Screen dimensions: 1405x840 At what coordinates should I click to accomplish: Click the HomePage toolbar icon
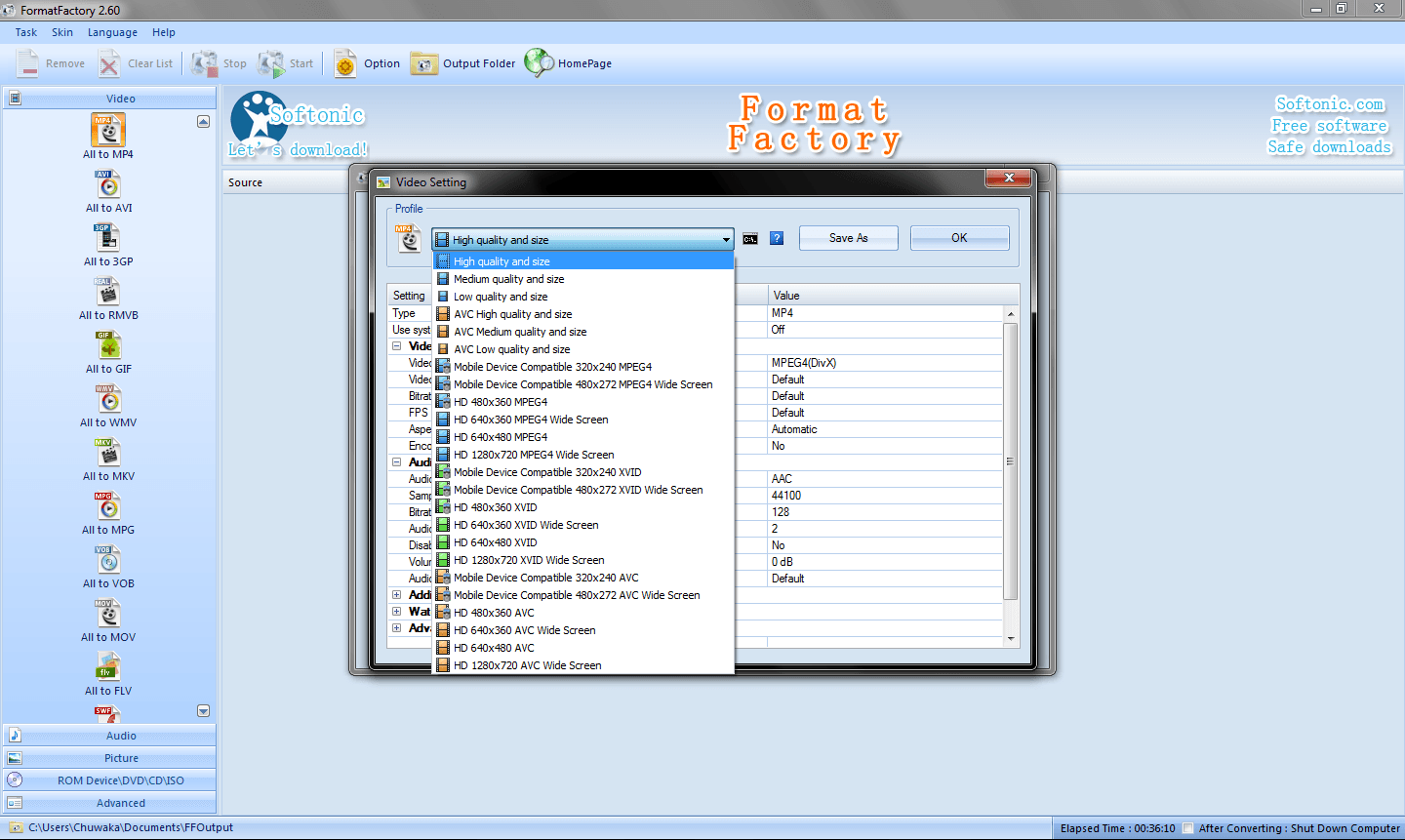(538, 62)
